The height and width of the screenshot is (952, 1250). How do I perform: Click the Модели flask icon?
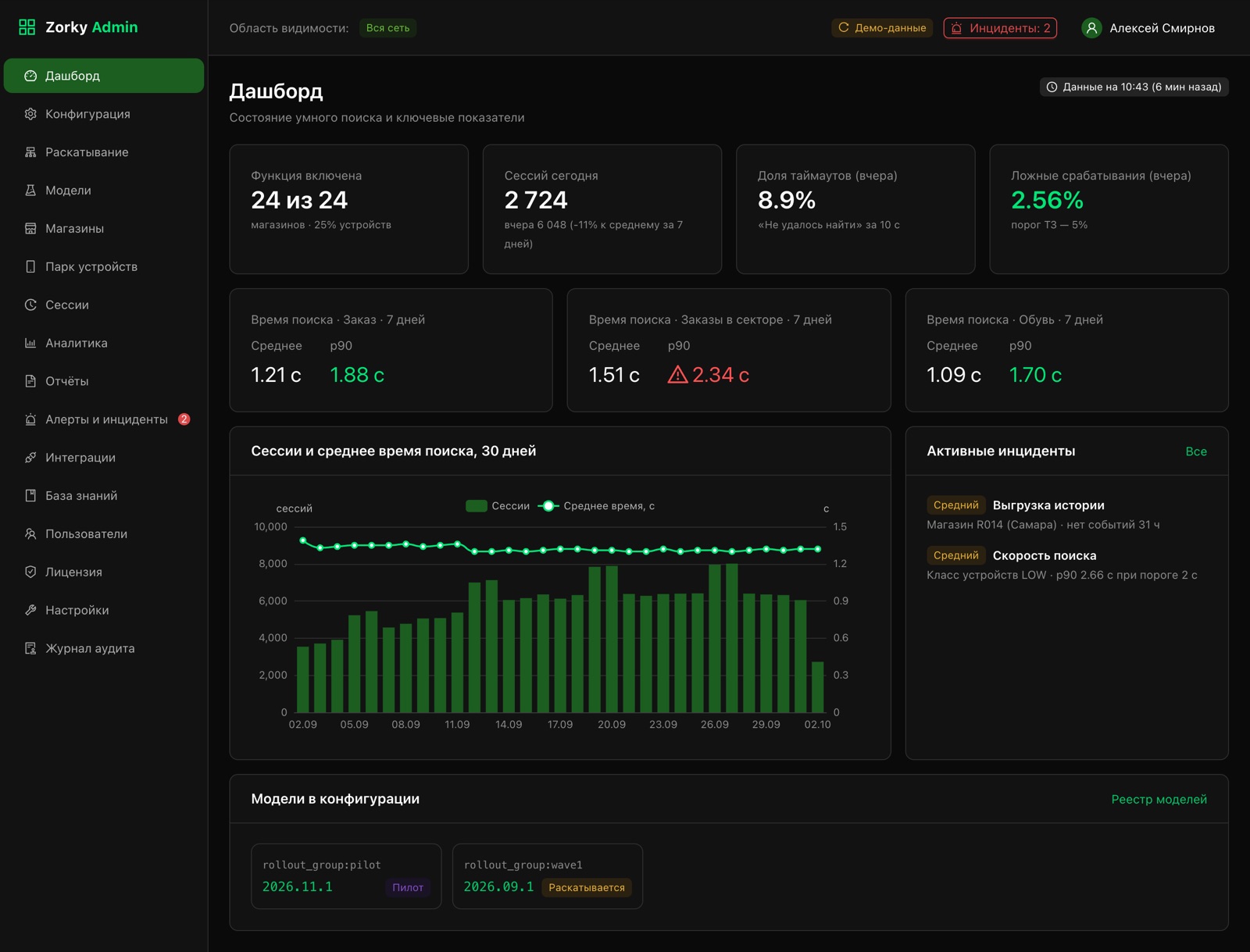click(x=30, y=191)
